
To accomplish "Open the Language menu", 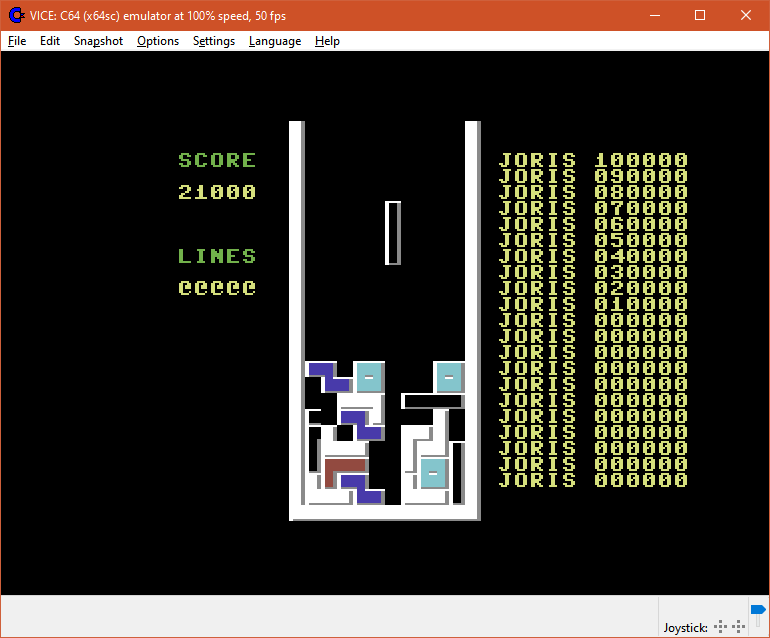I will (x=275, y=41).
